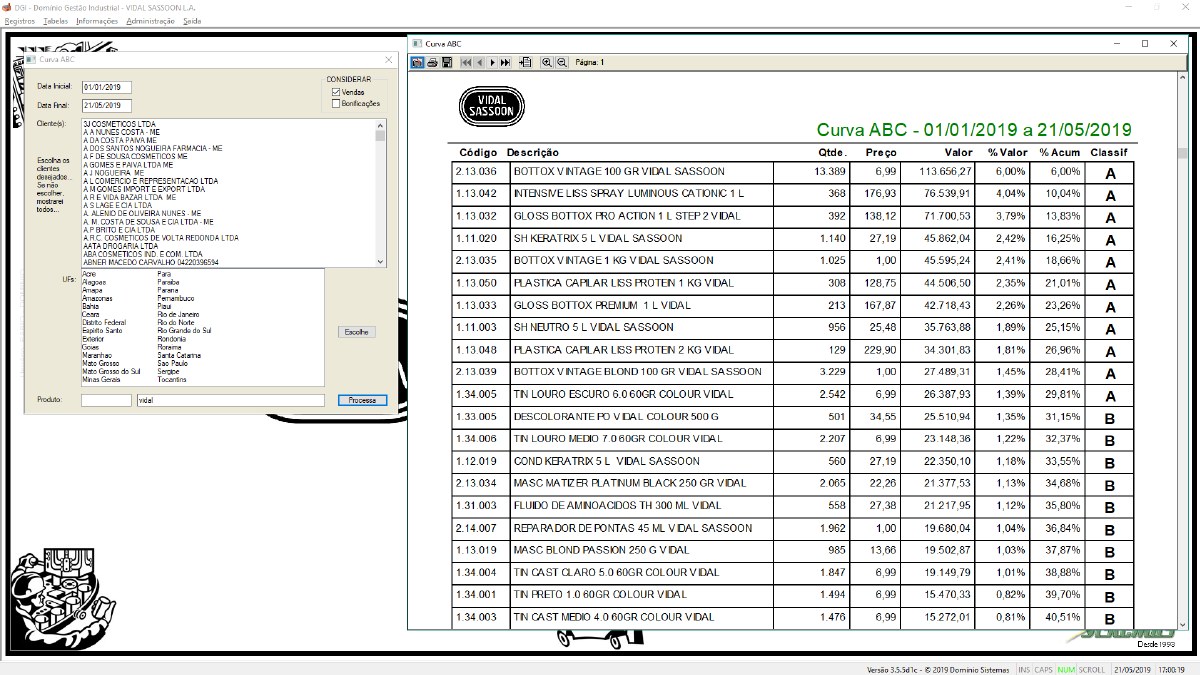Click value 113.656,27 in Valor column
The image size is (1200, 675).
(x=946, y=171)
